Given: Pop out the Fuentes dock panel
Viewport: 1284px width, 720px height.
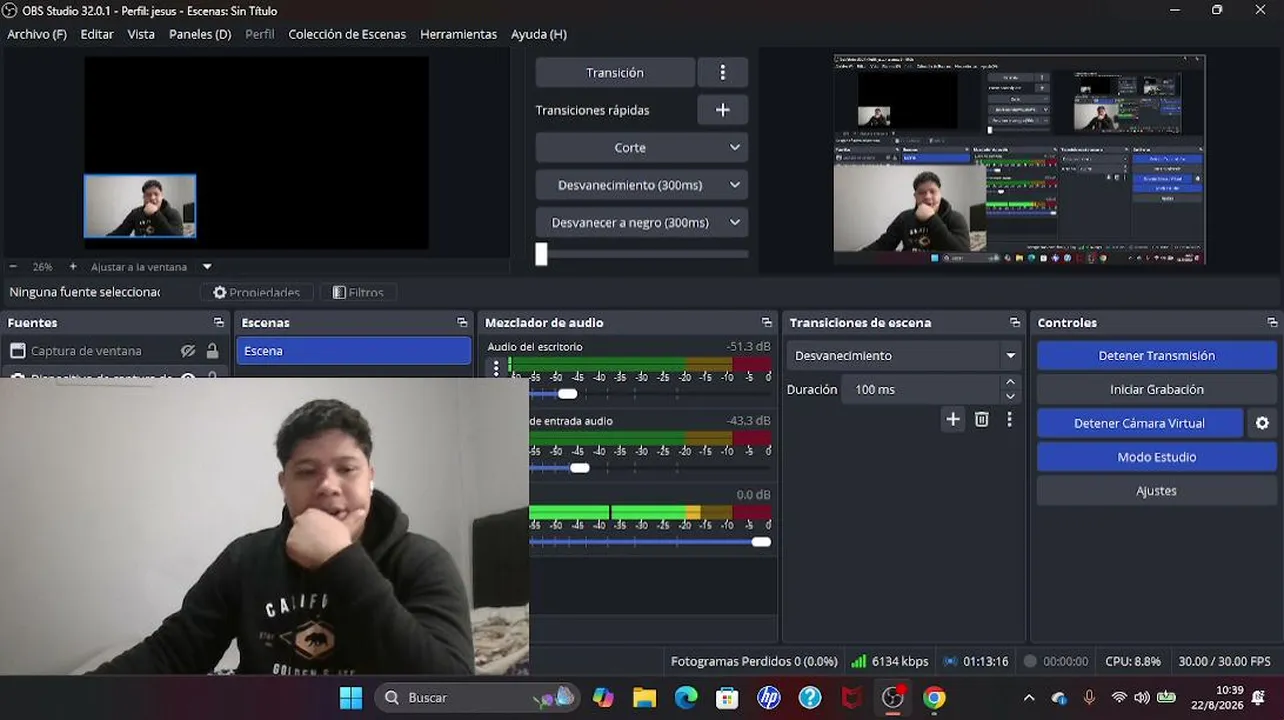Looking at the screenshot, I should (219, 323).
